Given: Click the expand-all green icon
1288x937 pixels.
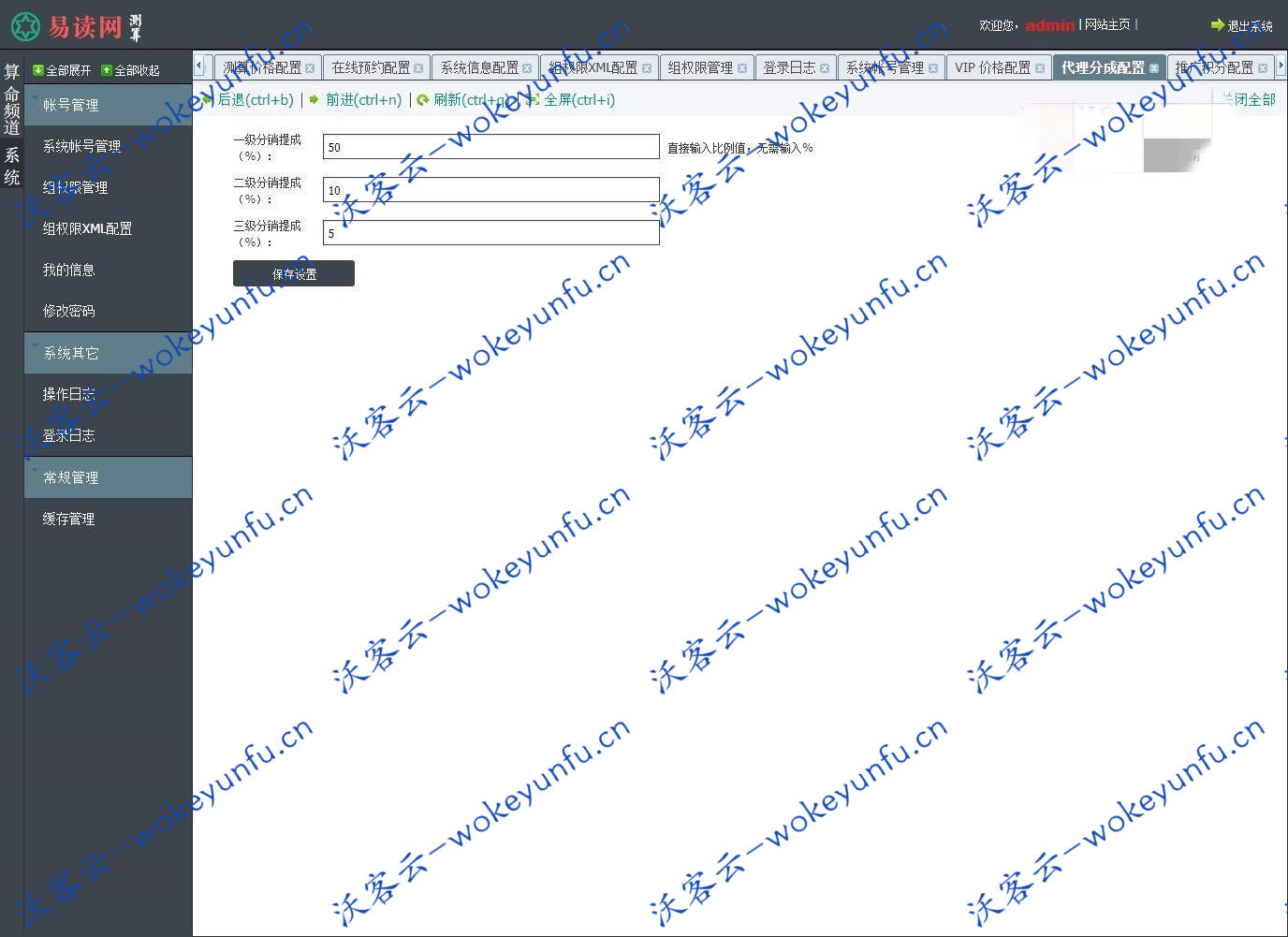Looking at the screenshot, I should tap(38, 70).
